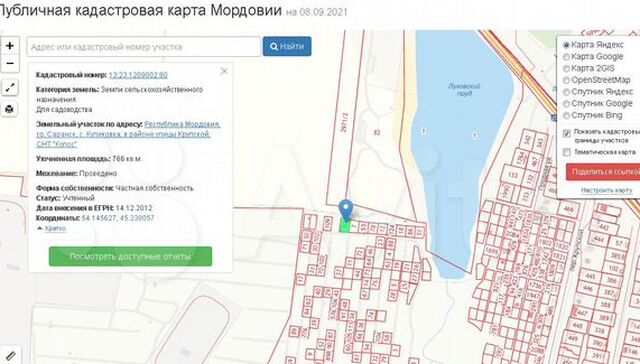Select Карта Яндекс map layer
This screenshot has height=364, width=640.
point(566,45)
